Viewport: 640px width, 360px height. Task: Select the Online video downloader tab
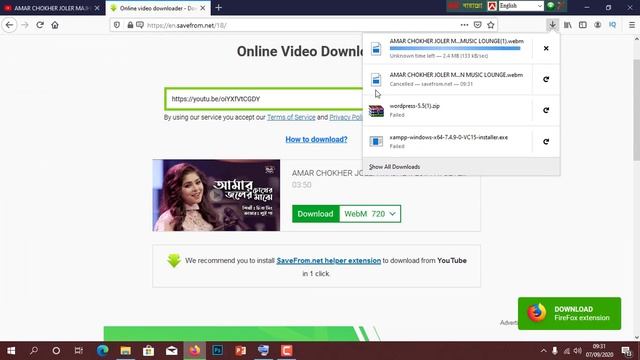158,8
